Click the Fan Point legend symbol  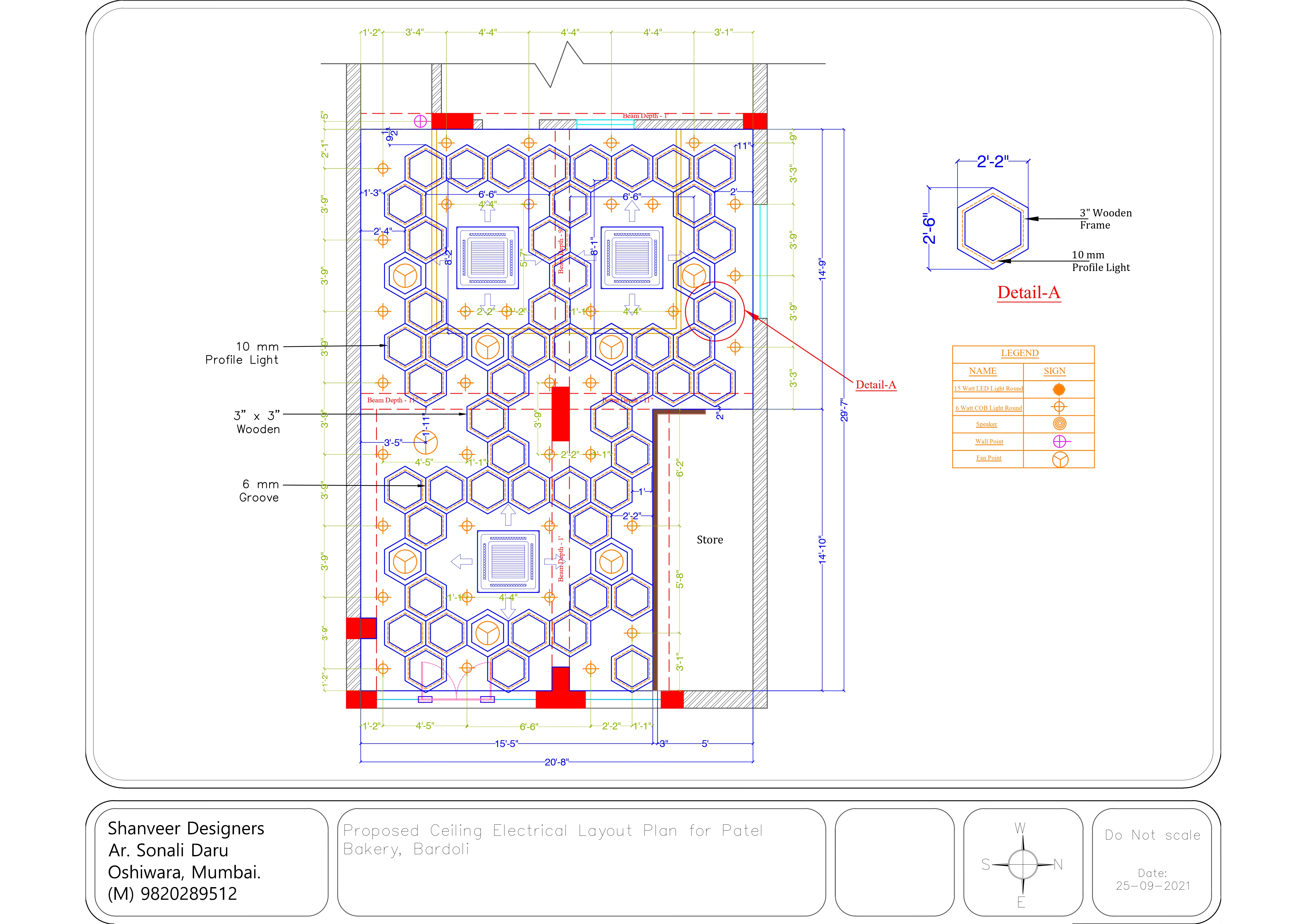click(1060, 459)
